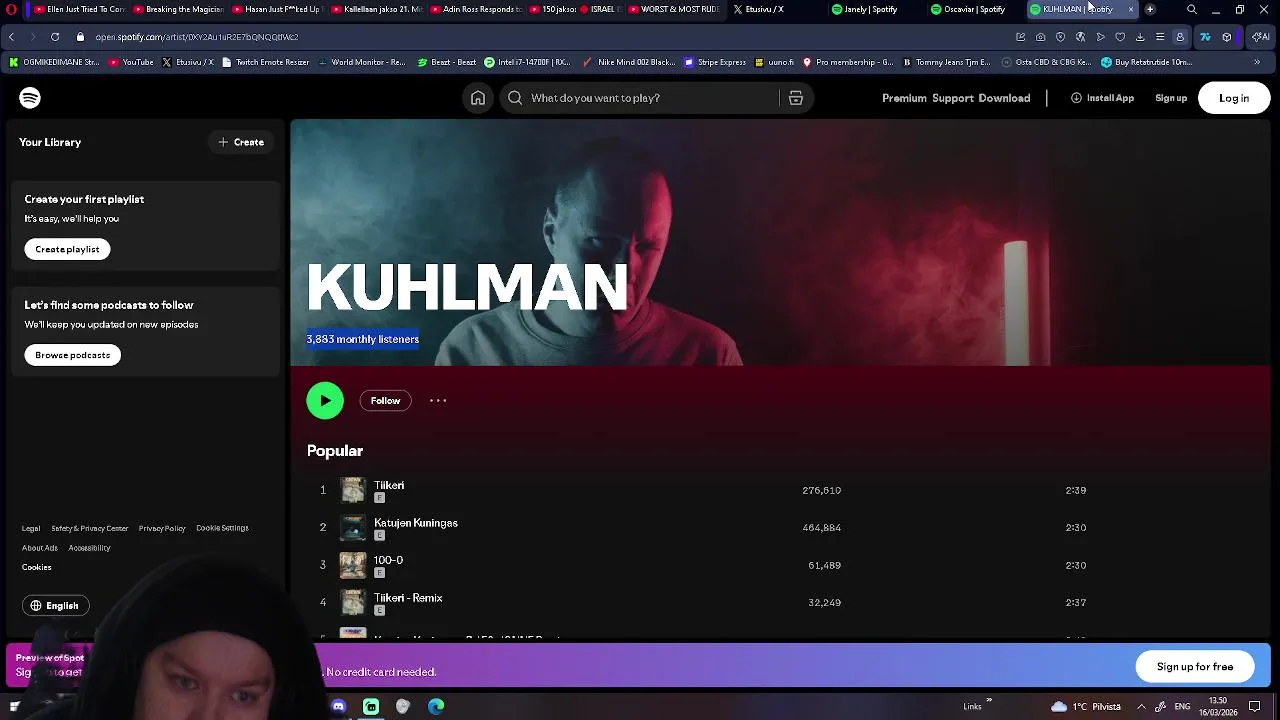Screen dimensions: 1280x720
Task: Open the Twitch Emote Resizer bookmark
Action: (x=265, y=62)
